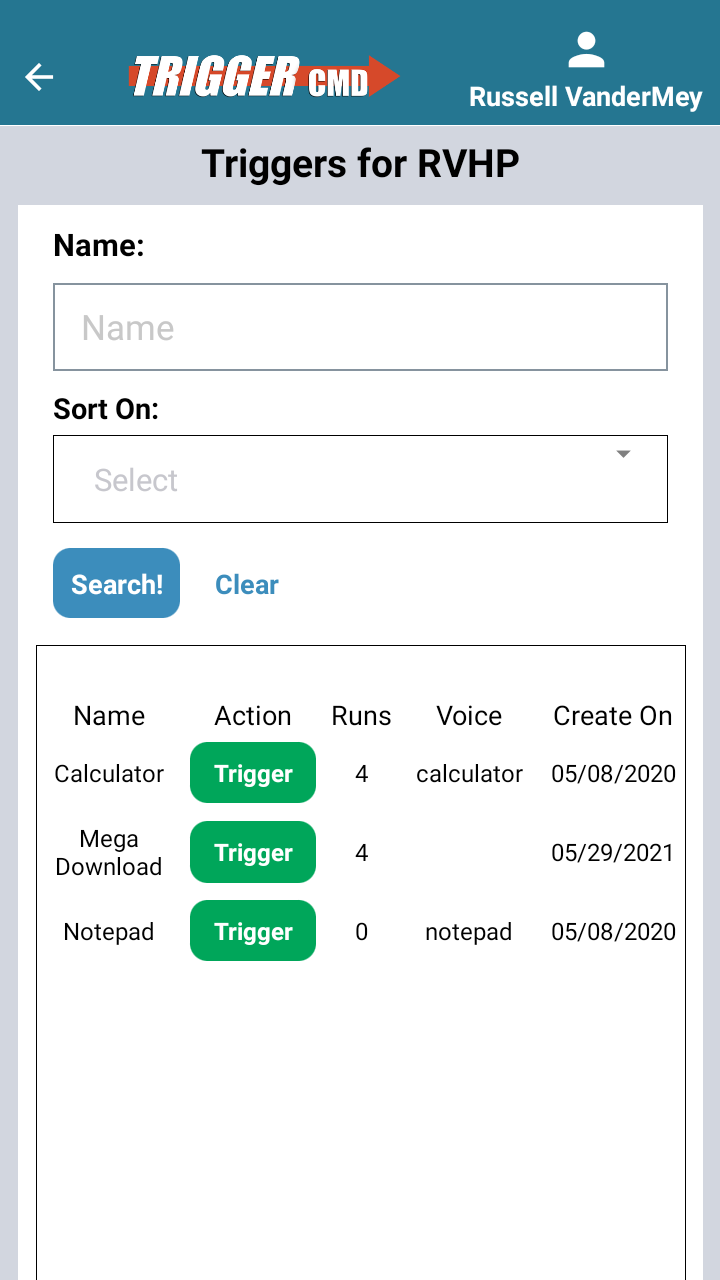The height and width of the screenshot is (1280, 720).
Task: Choose a sort option from the dropdown
Action: pyautogui.click(x=360, y=479)
